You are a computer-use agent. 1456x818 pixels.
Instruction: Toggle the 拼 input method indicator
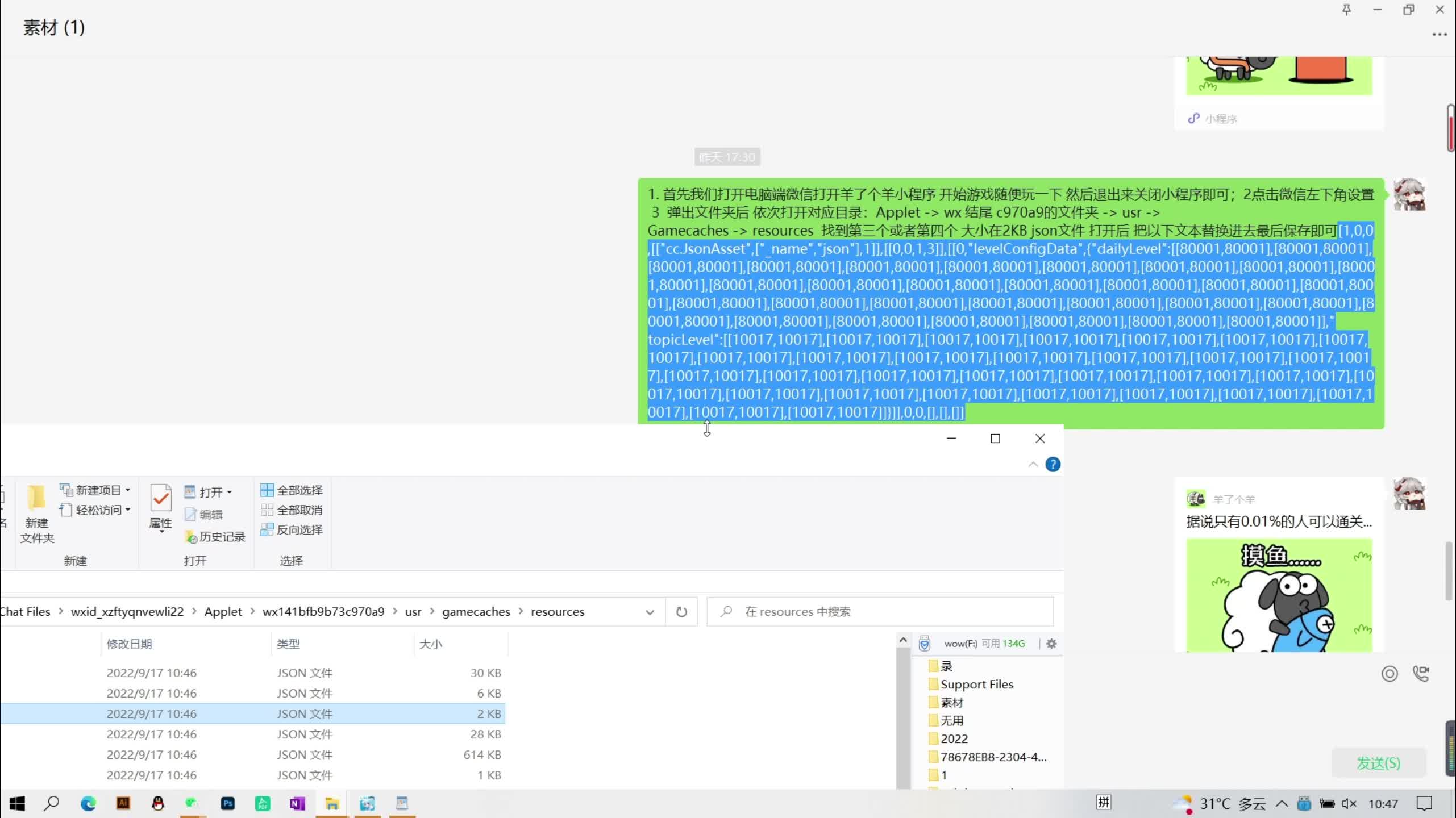pyautogui.click(x=1104, y=802)
